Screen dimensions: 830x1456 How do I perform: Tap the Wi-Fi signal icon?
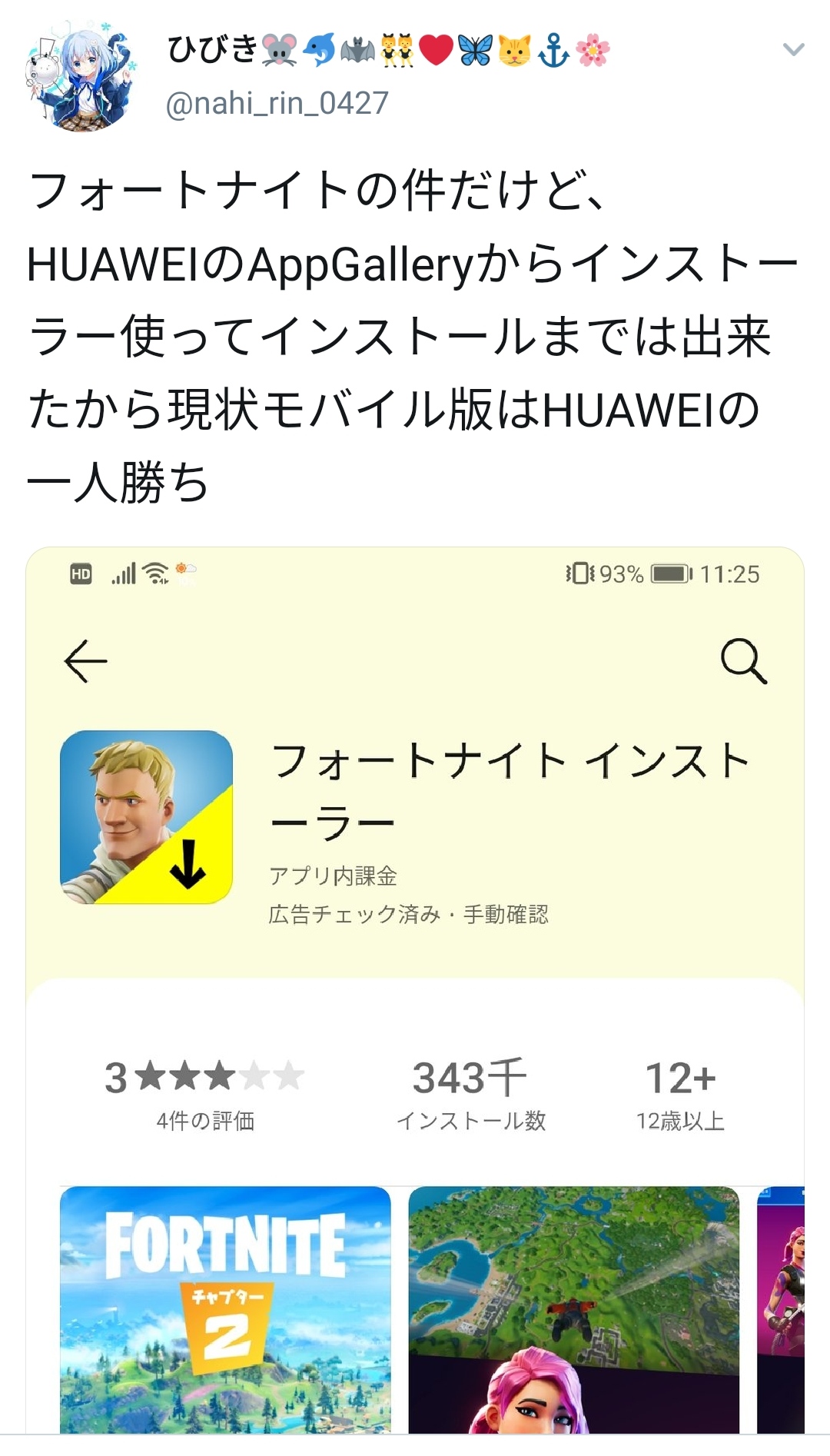pos(157,573)
